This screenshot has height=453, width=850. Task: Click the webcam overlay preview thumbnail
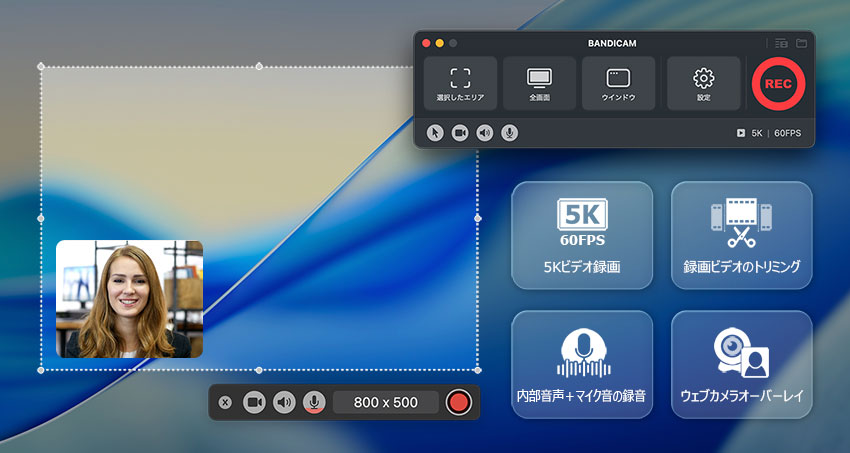[x=129, y=299]
